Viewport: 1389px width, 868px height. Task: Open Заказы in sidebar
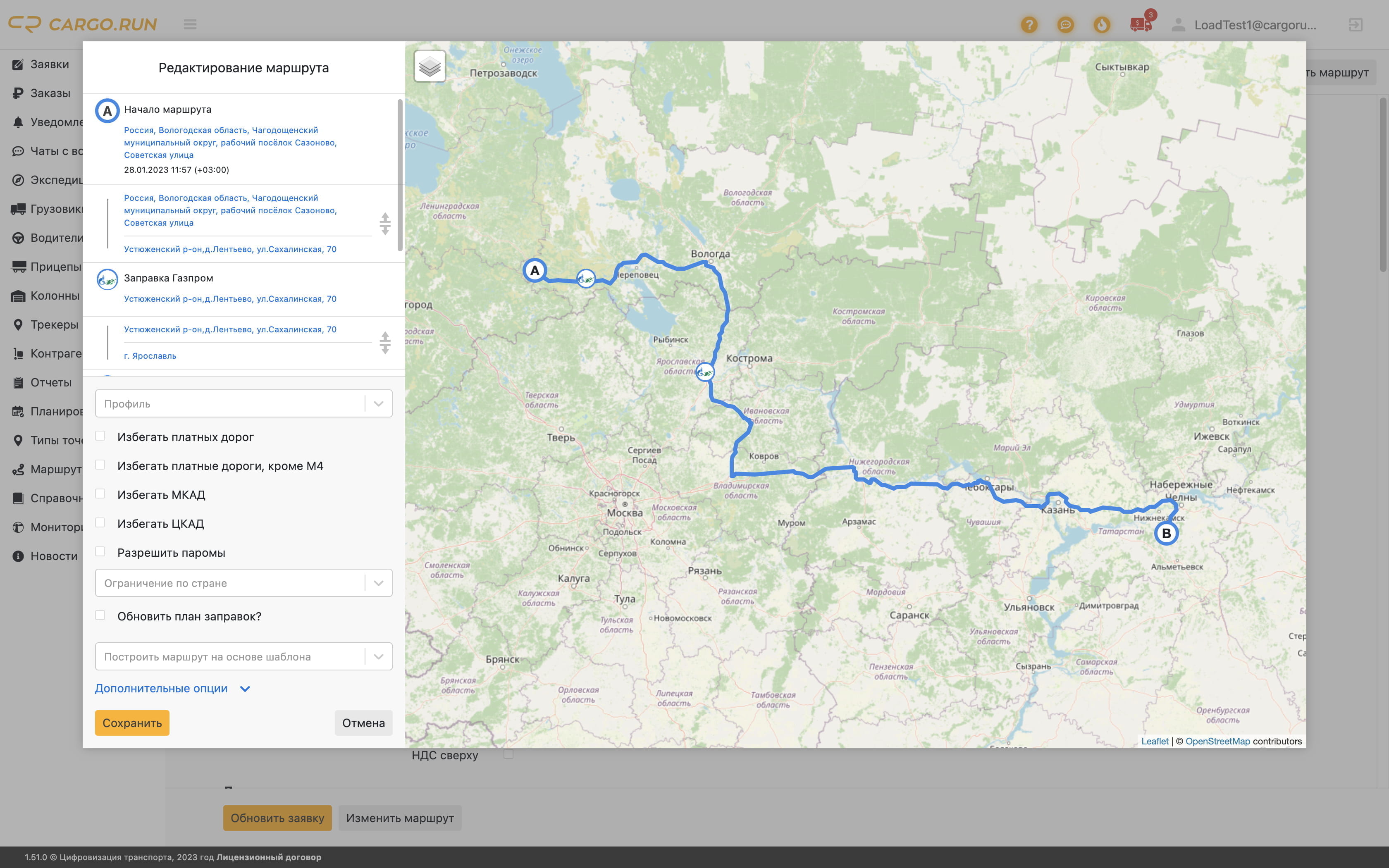click(50, 93)
